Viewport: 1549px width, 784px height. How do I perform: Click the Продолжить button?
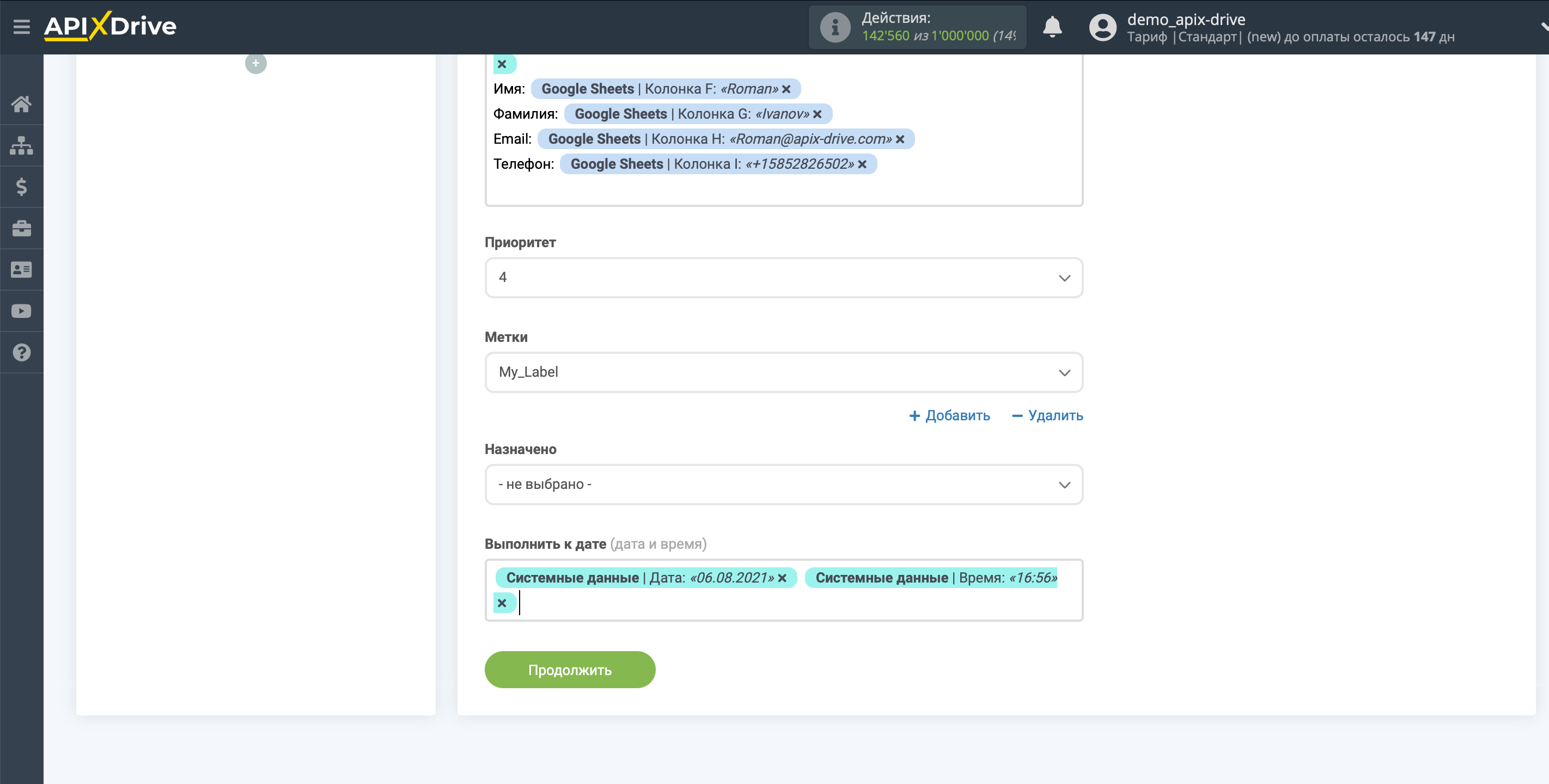(570, 670)
